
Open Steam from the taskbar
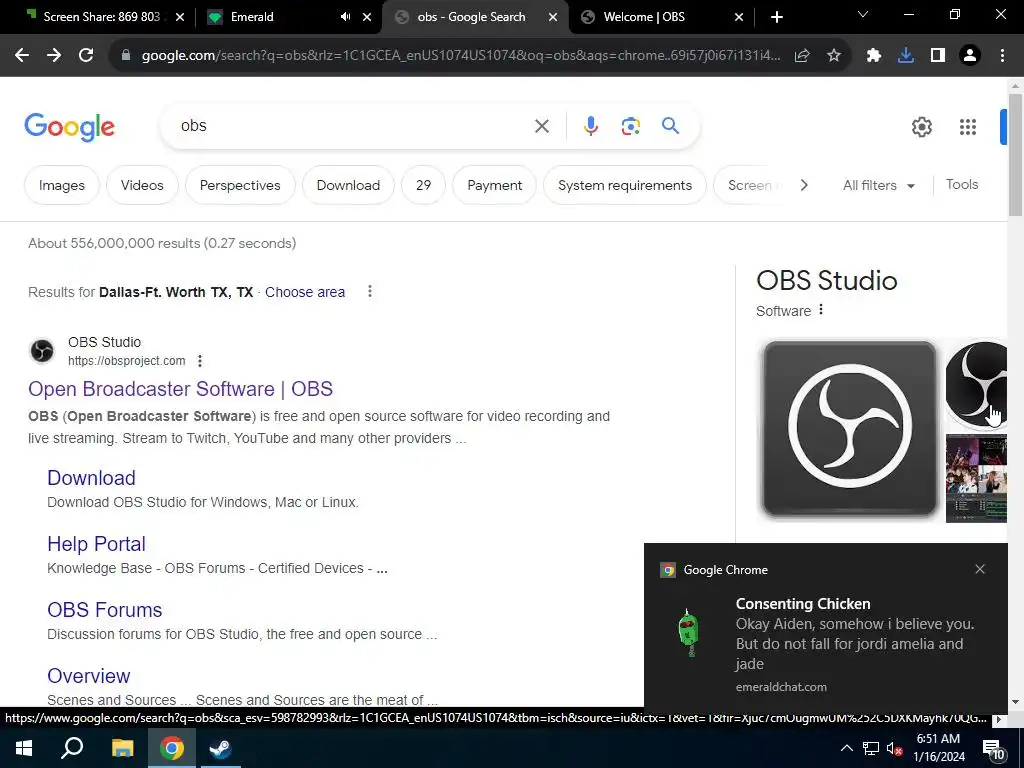point(221,748)
